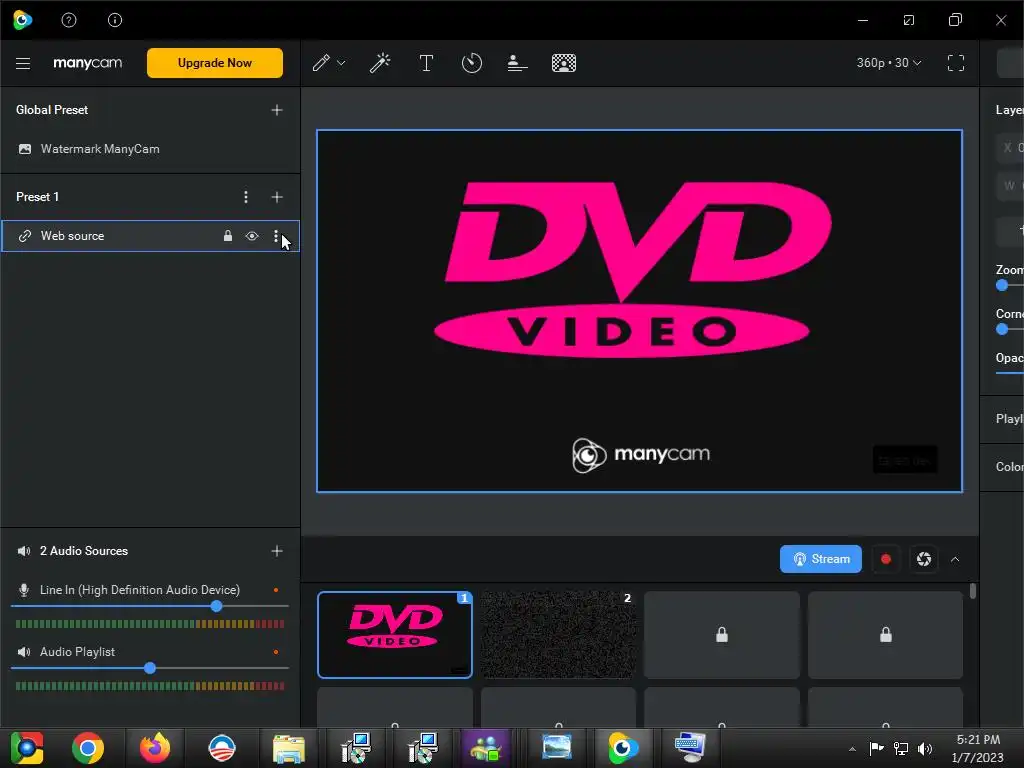Toggle visibility of Web source layer
Screen dimensions: 1024x768
[x=252, y=236]
